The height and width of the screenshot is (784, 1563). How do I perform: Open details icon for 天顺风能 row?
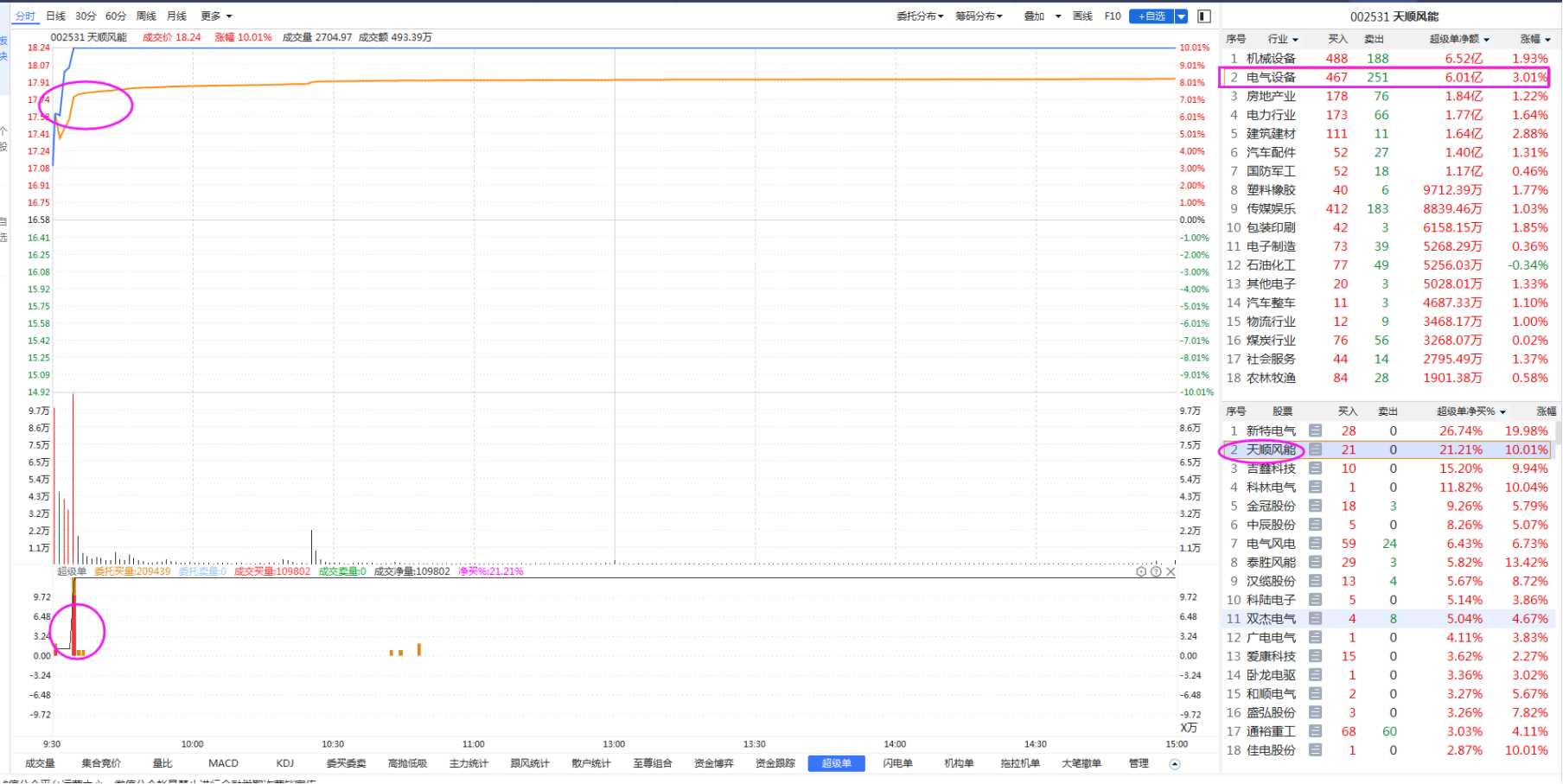pos(1315,449)
